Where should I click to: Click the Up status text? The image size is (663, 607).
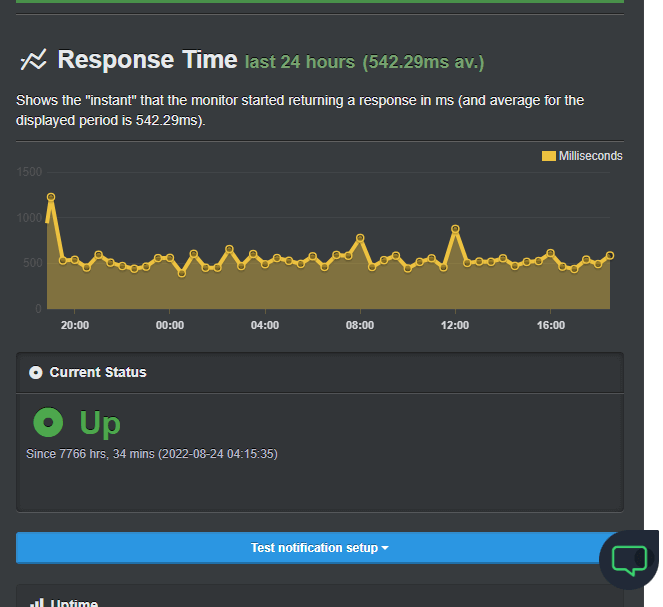[x=100, y=422]
